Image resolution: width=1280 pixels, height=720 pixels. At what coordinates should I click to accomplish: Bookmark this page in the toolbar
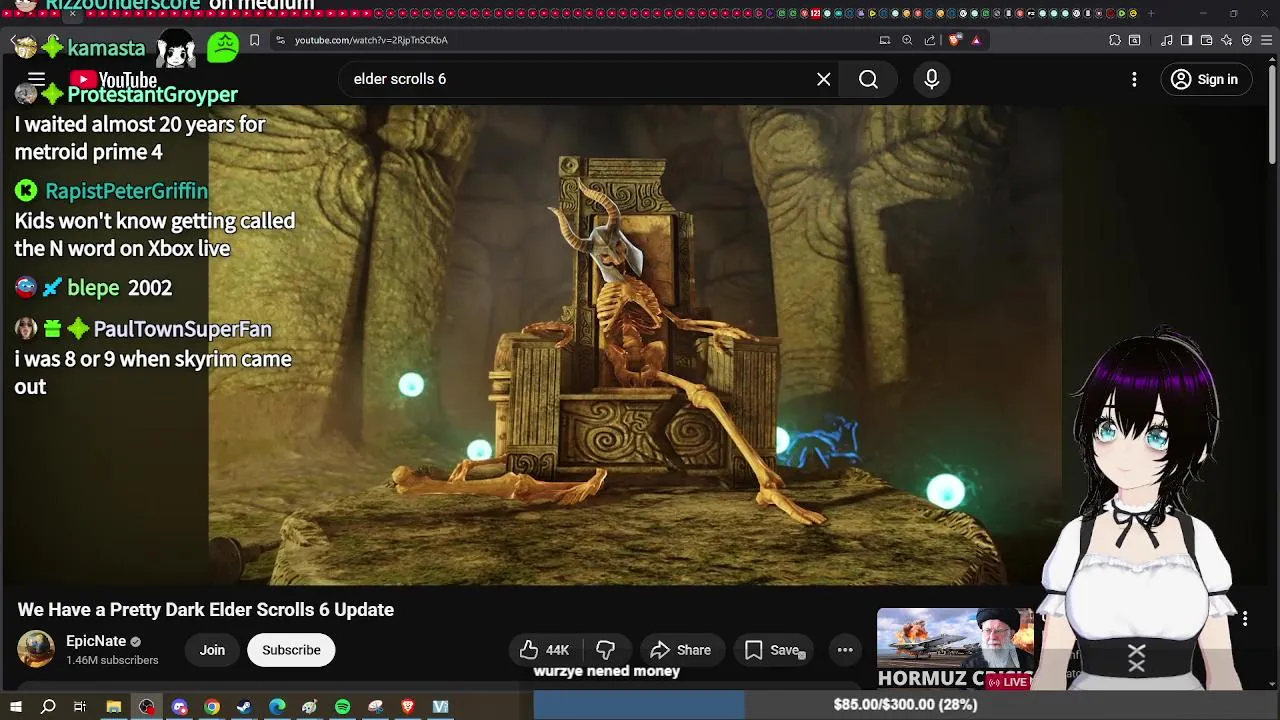[x=255, y=40]
